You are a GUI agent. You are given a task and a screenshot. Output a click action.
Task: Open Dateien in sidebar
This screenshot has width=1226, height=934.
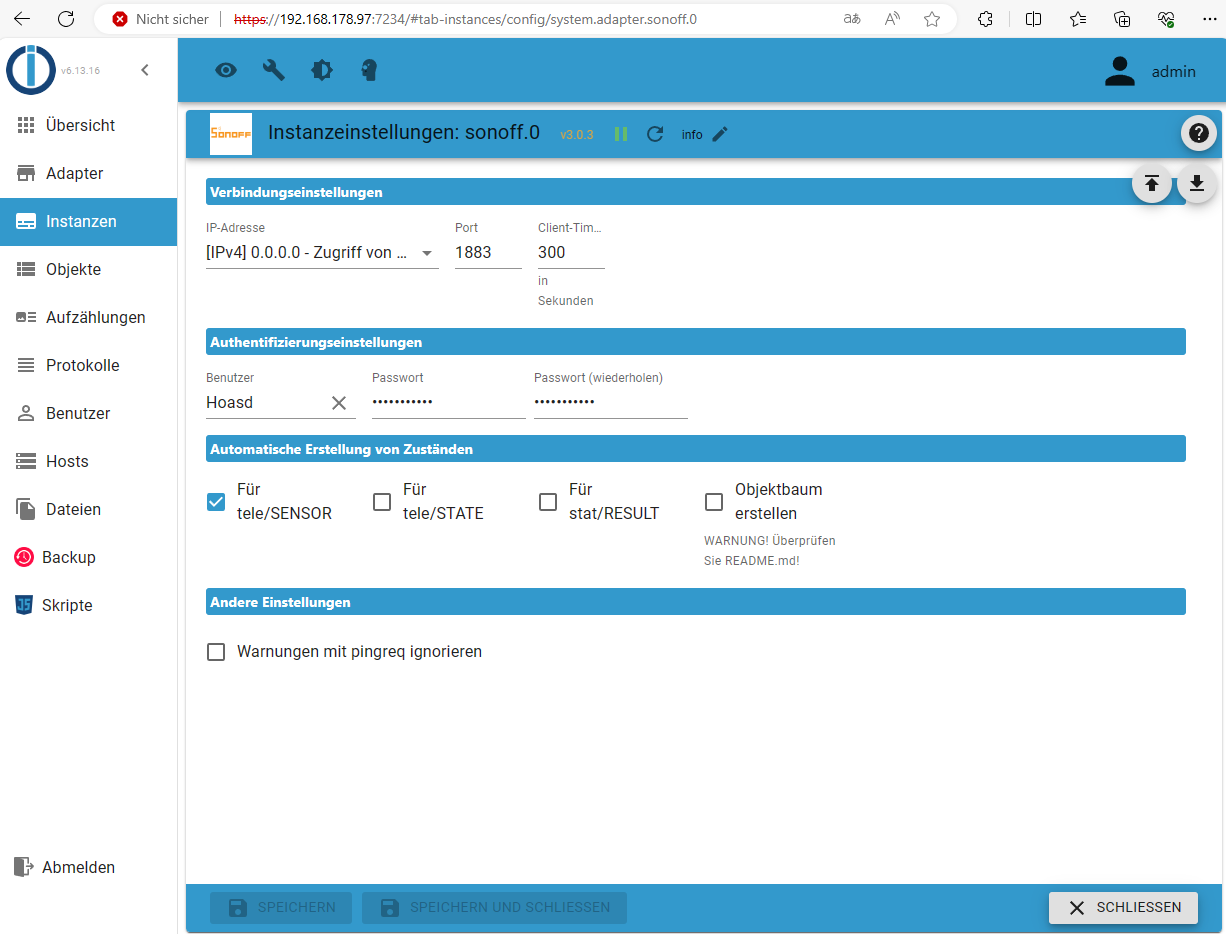[89, 509]
